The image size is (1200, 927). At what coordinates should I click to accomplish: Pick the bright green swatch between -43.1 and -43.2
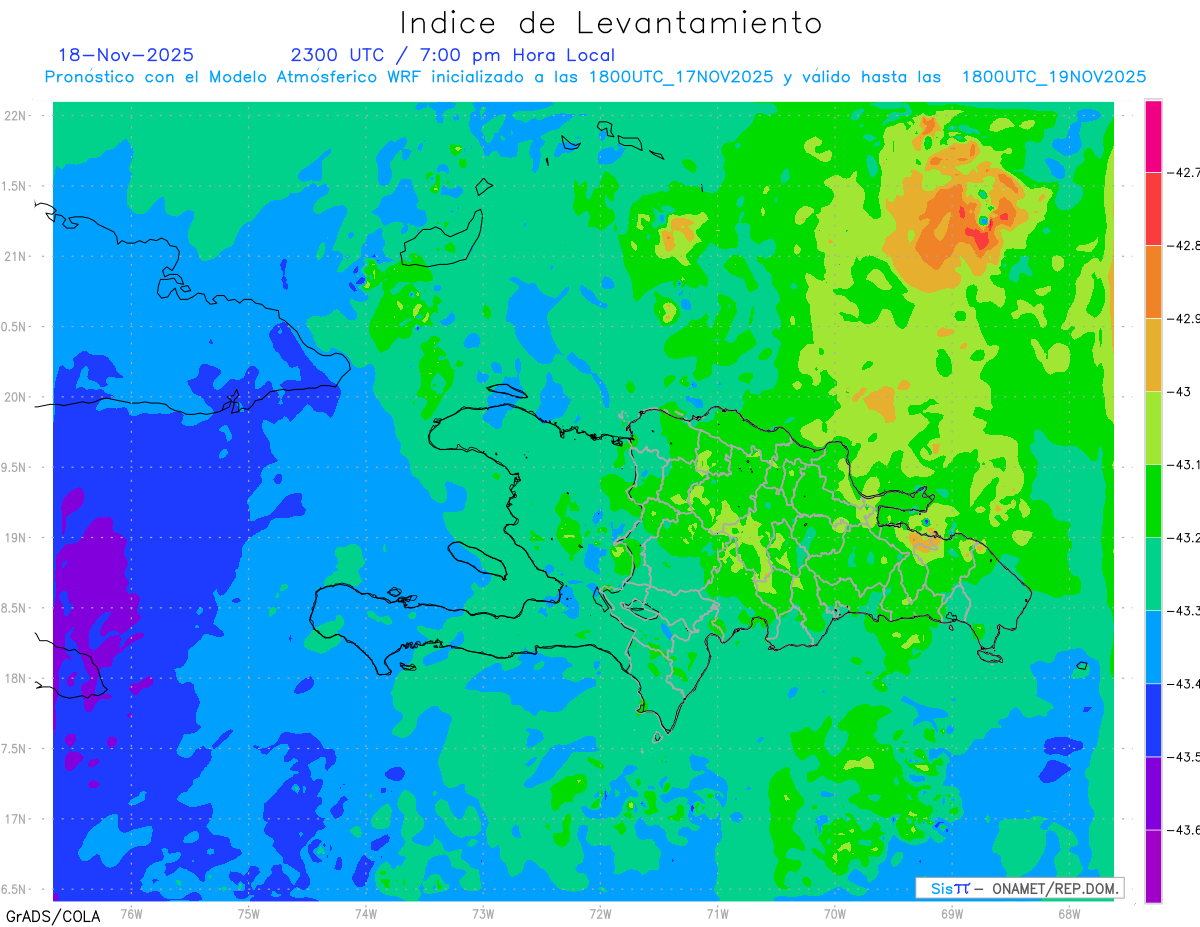click(1153, 501)
